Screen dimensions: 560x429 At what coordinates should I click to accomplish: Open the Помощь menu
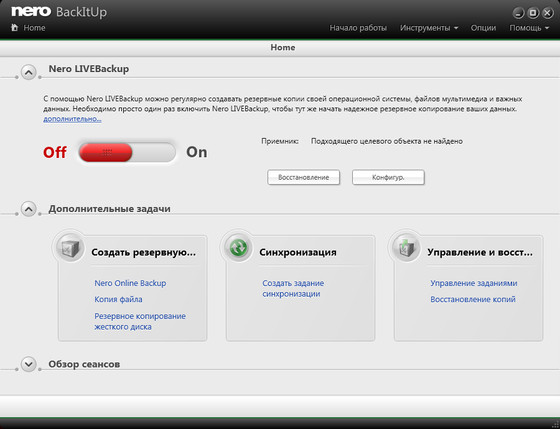[x=529, y=28]
